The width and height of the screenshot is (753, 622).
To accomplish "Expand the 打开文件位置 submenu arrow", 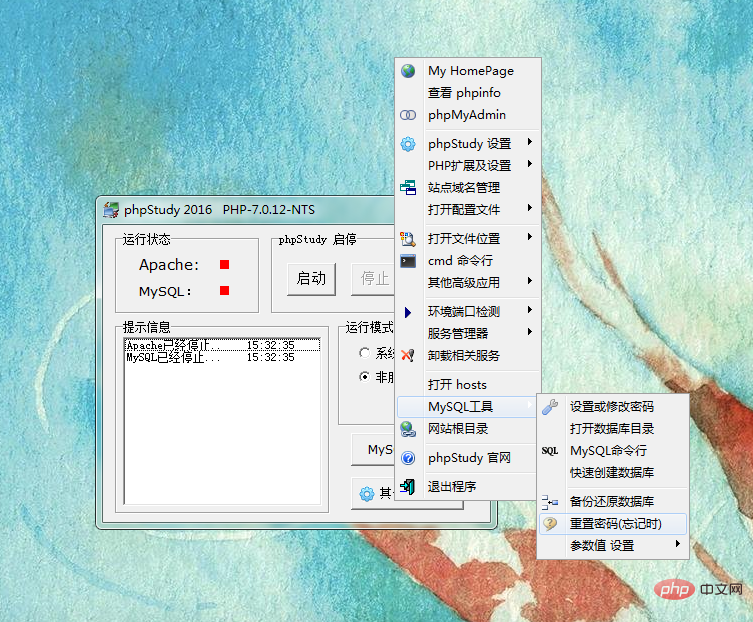I will pyautogui.click(x=530, y=237).
